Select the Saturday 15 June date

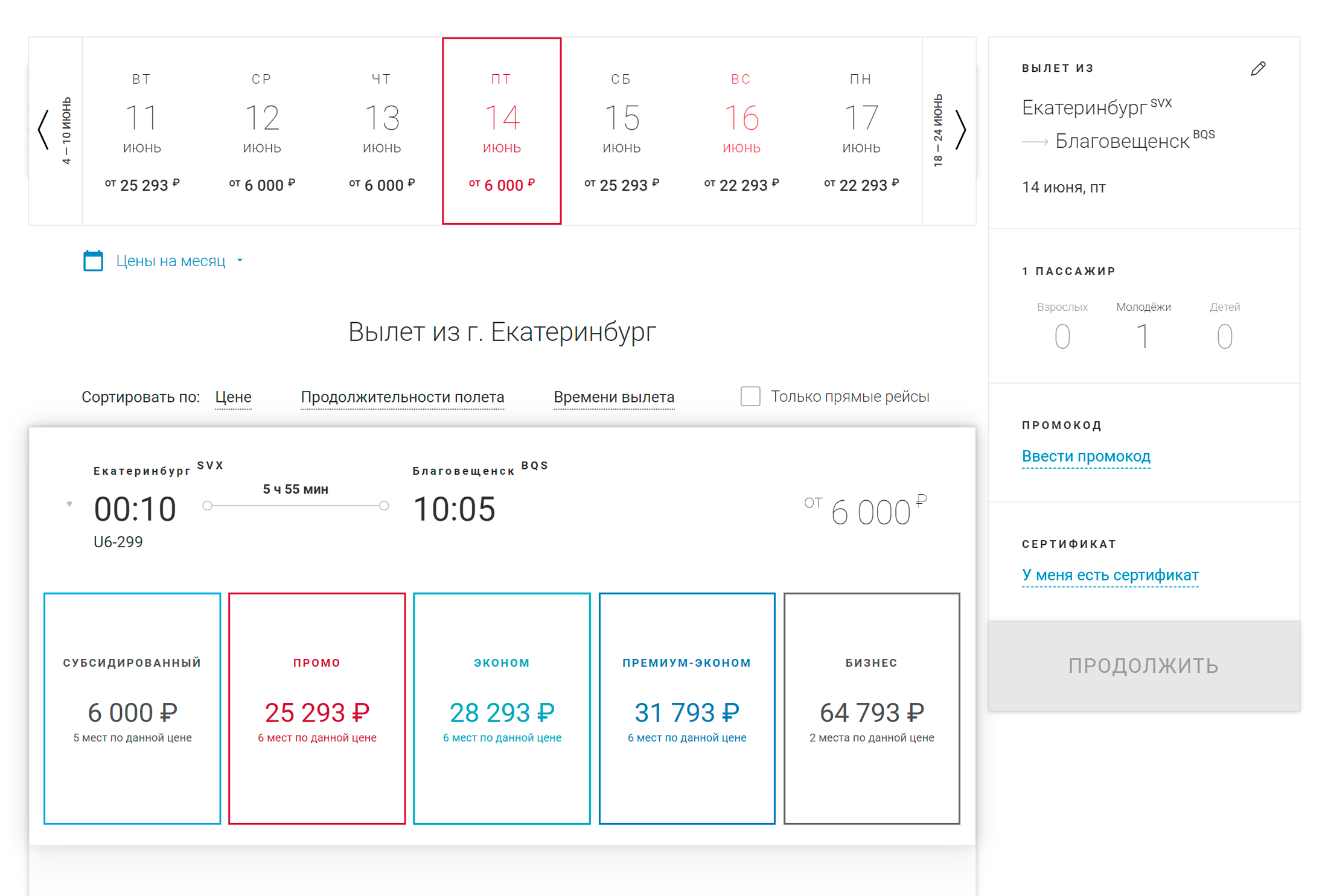pyautogui.click(x=622, y=130)
